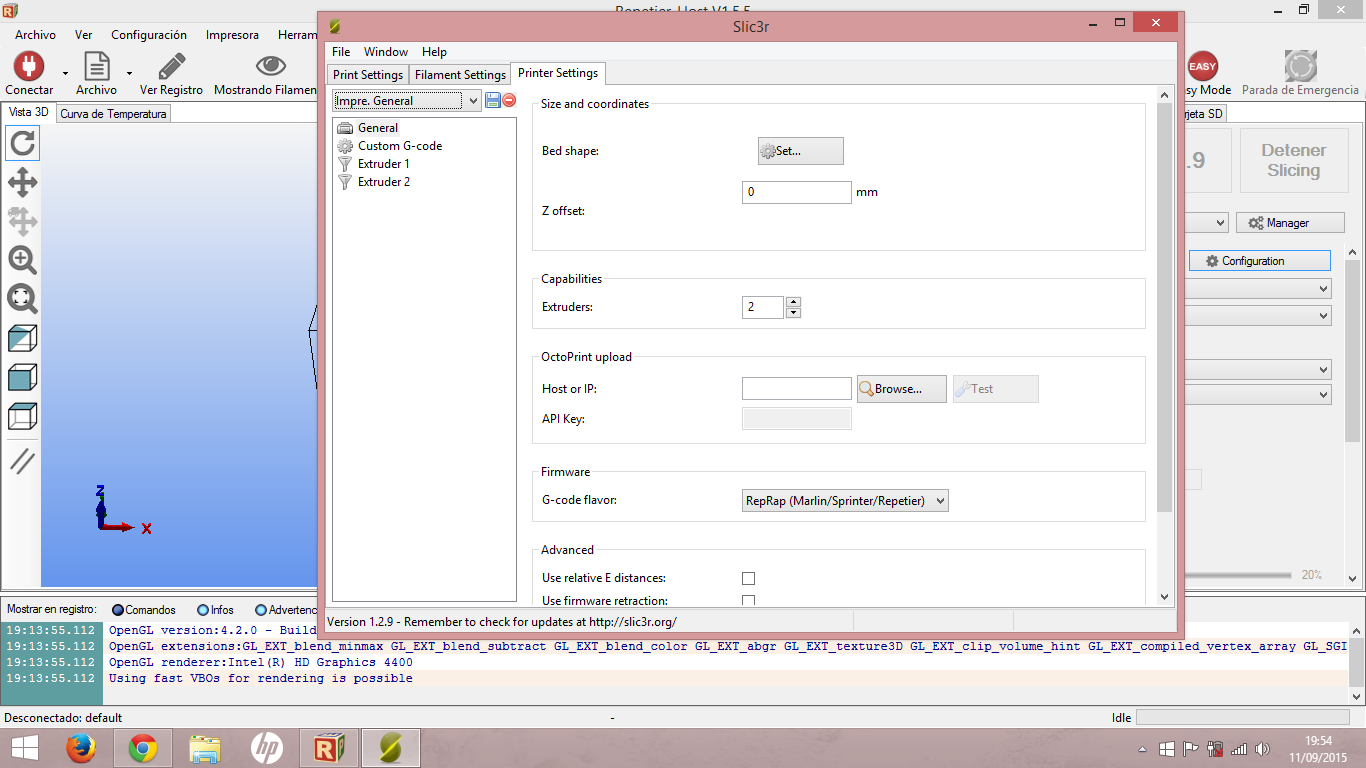Click the Parada de Emergencia icon

[x=1300, y=66]
